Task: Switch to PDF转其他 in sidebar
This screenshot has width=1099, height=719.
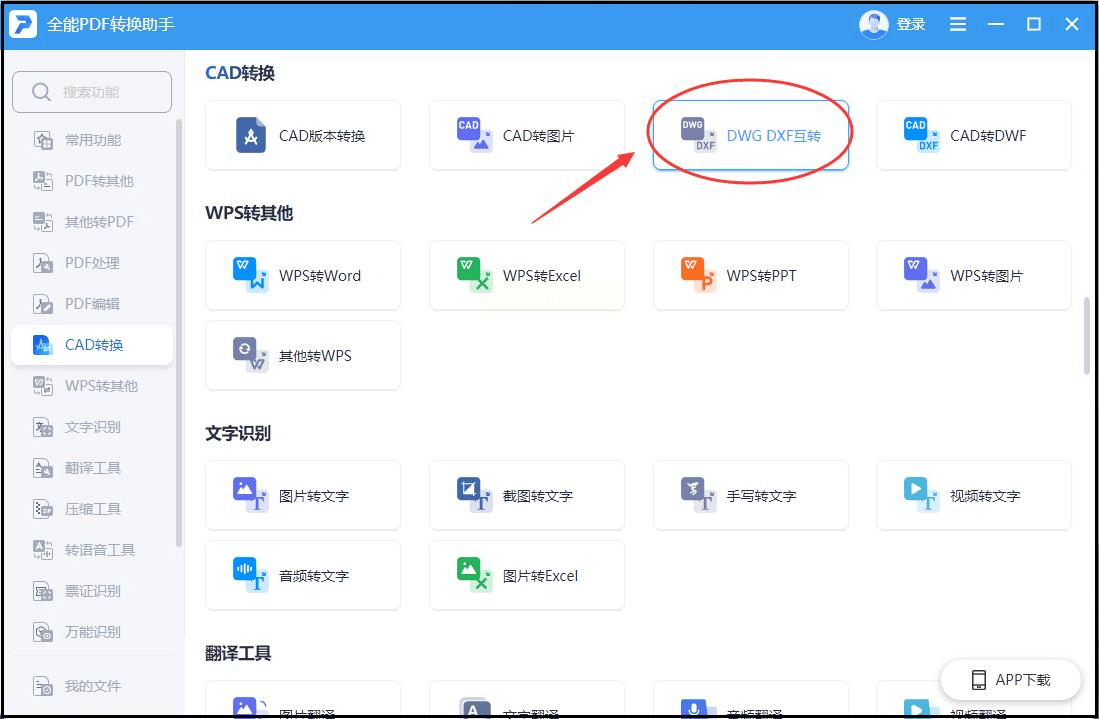Action: point(98,181)
